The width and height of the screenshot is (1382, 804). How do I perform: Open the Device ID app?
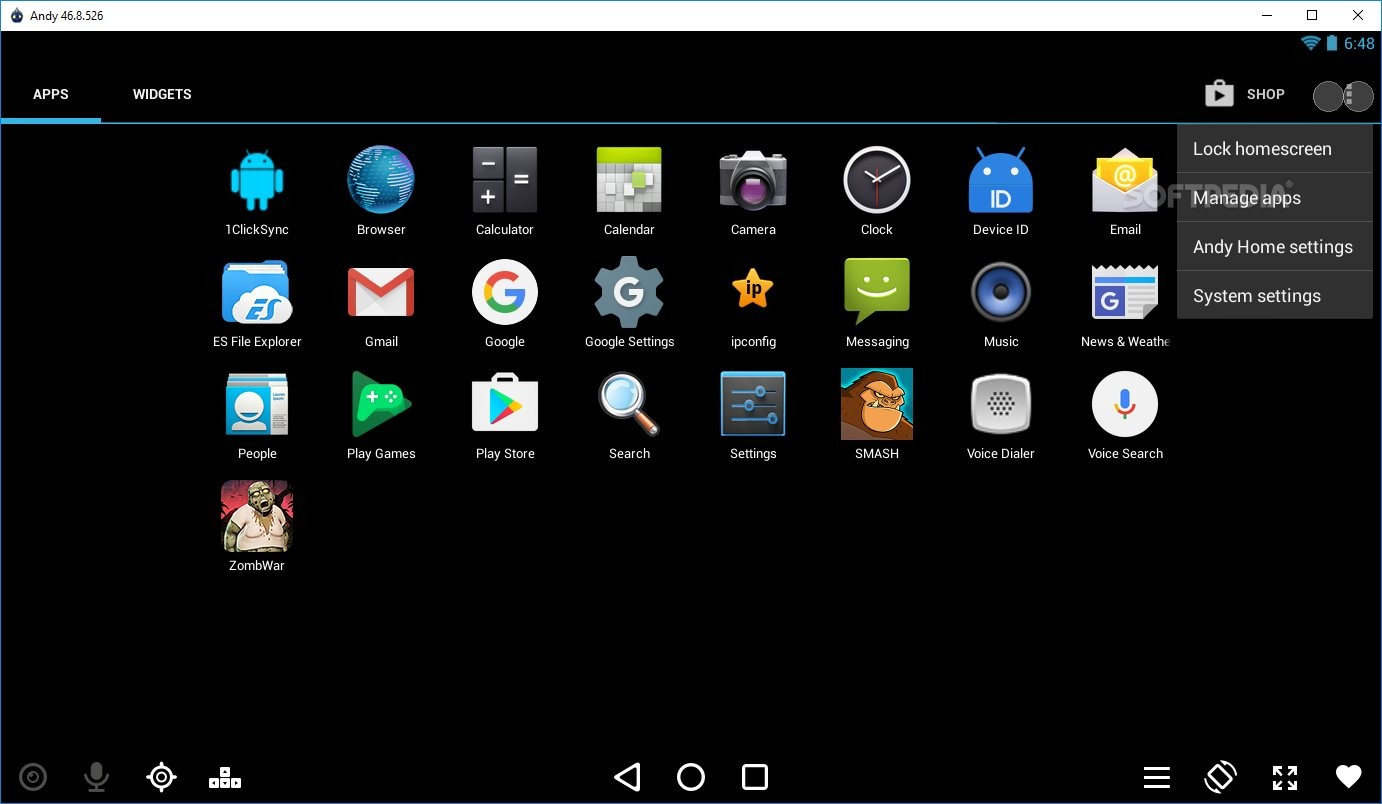click(x=1001, y=191)
